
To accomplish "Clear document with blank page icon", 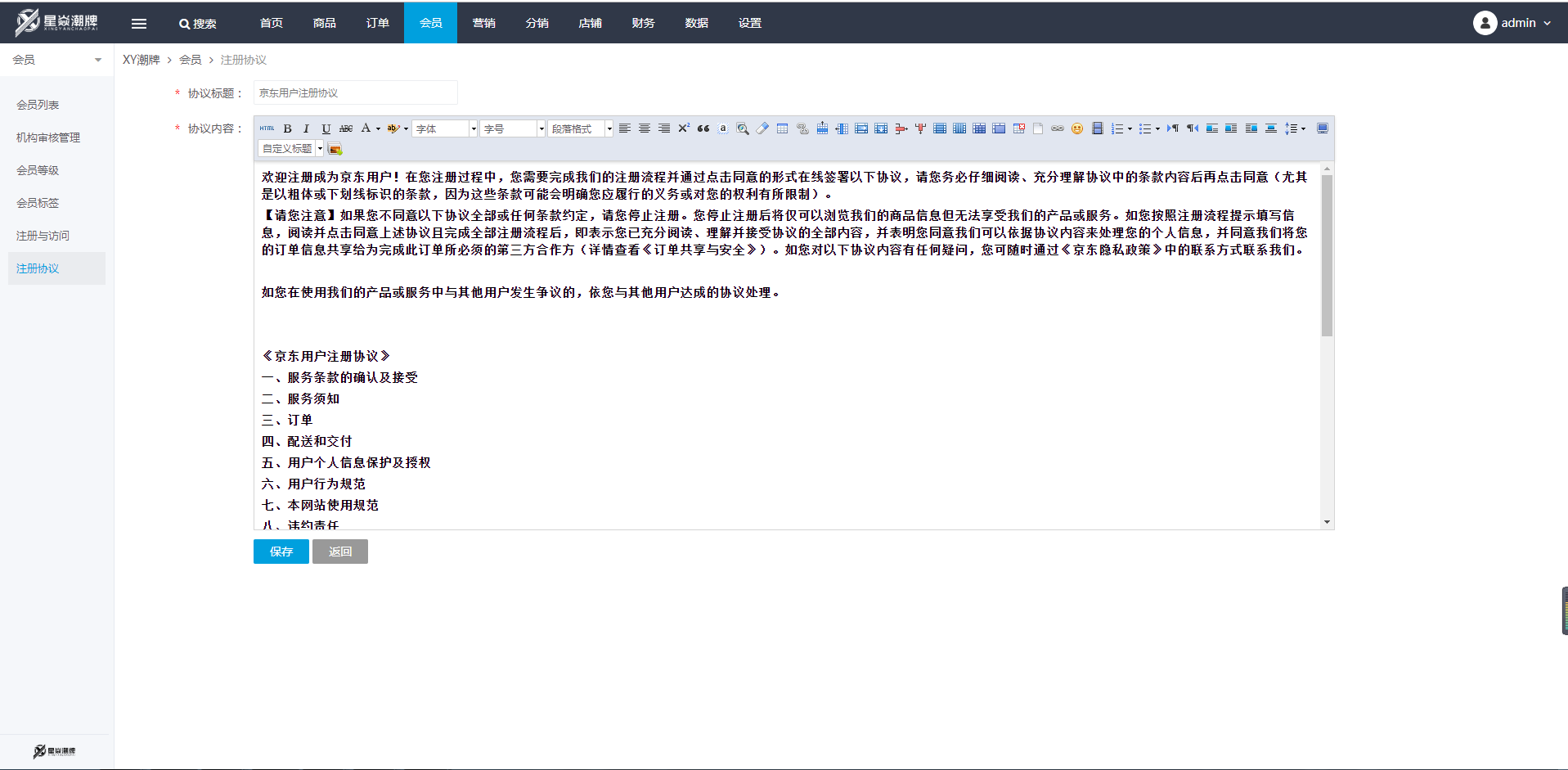I will click(x=1038, y=128).
